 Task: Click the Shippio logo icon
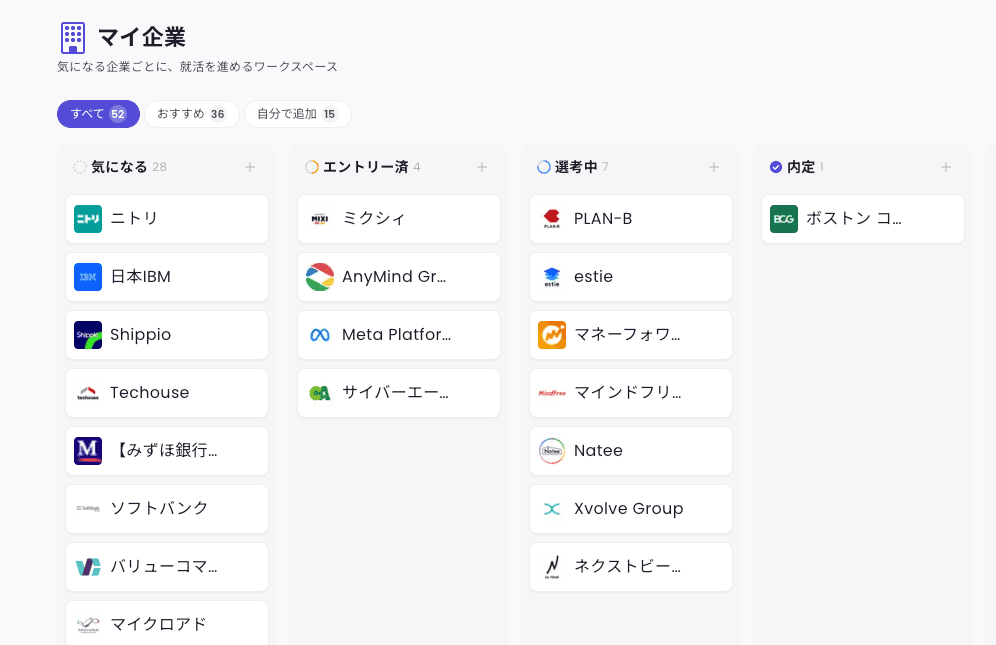pyautogui.click(x=88, y=335)
